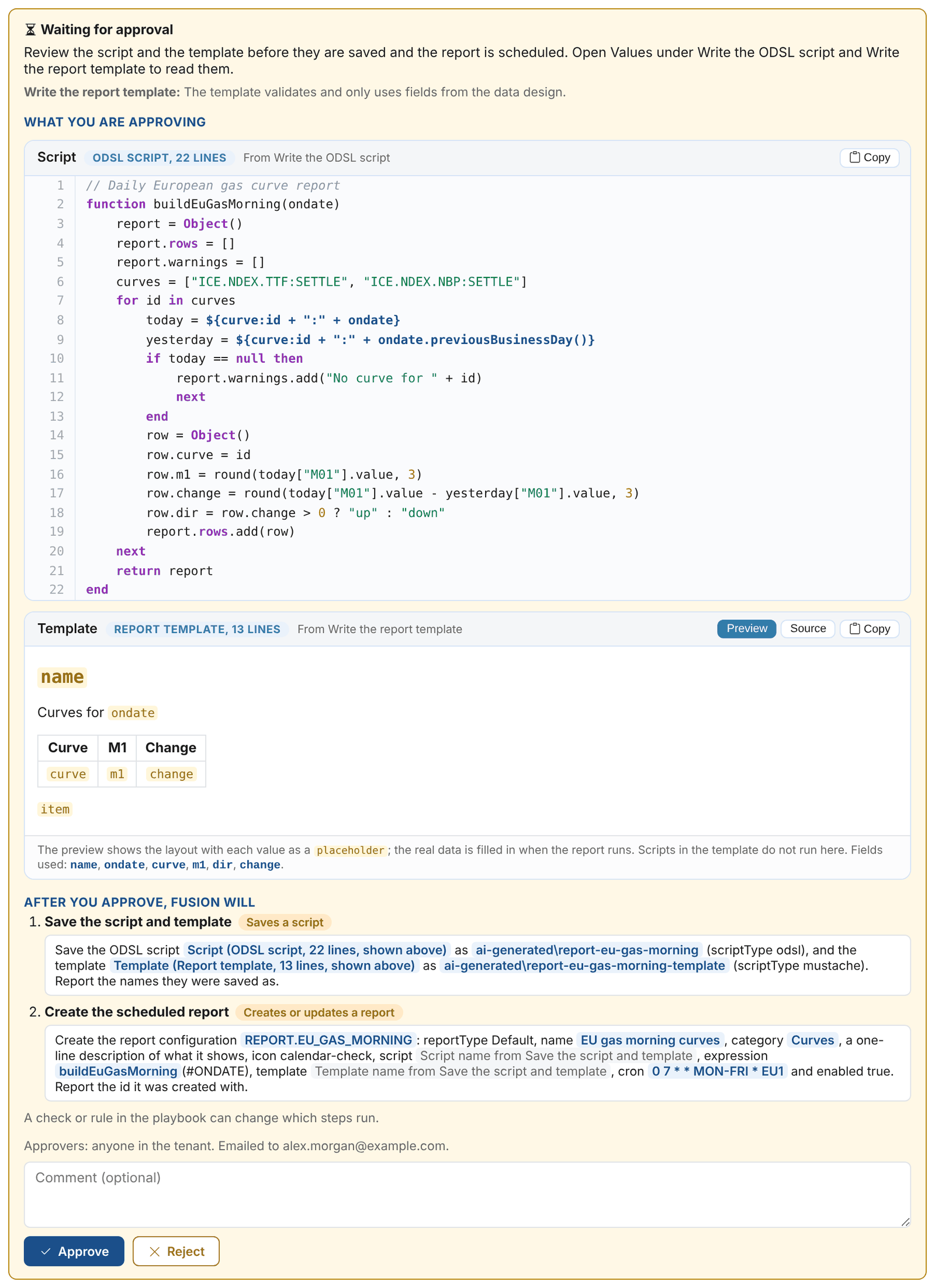The height and width of the screenshot is (1288, 935).
Task: Copy the ODSL script
Action: coord(869,158)
